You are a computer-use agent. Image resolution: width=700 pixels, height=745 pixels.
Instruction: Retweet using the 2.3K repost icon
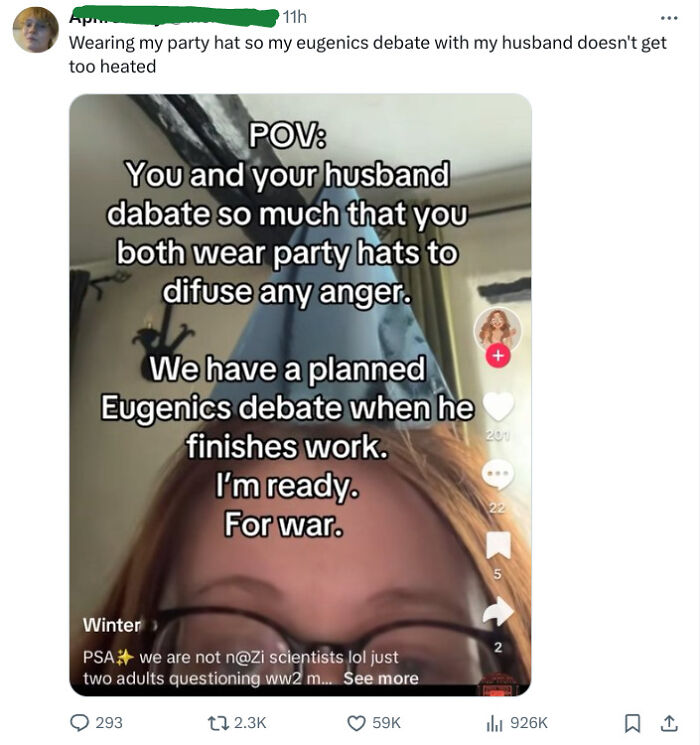point(218,723)
